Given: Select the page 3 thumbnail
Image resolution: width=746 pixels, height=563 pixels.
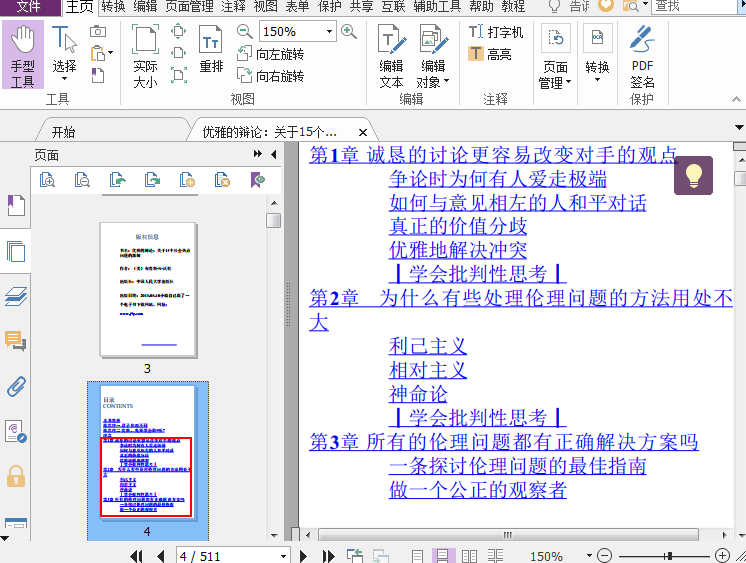Looking at the screenshot, I should tap(148, 290).
